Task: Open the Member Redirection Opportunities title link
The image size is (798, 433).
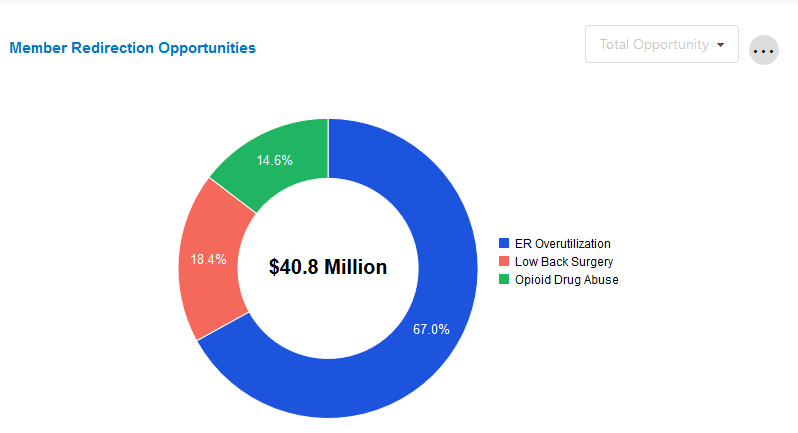Action: click(x=132, y=47)
